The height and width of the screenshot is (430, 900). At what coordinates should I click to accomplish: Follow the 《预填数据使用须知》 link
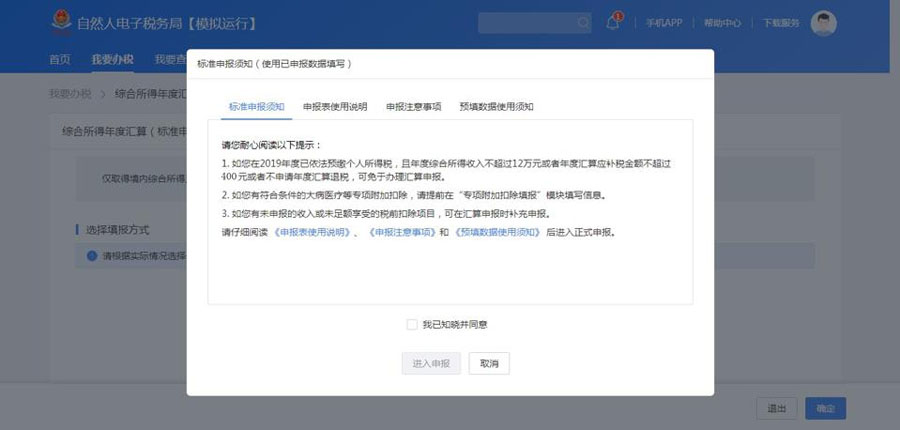click(x=497, y=232)
